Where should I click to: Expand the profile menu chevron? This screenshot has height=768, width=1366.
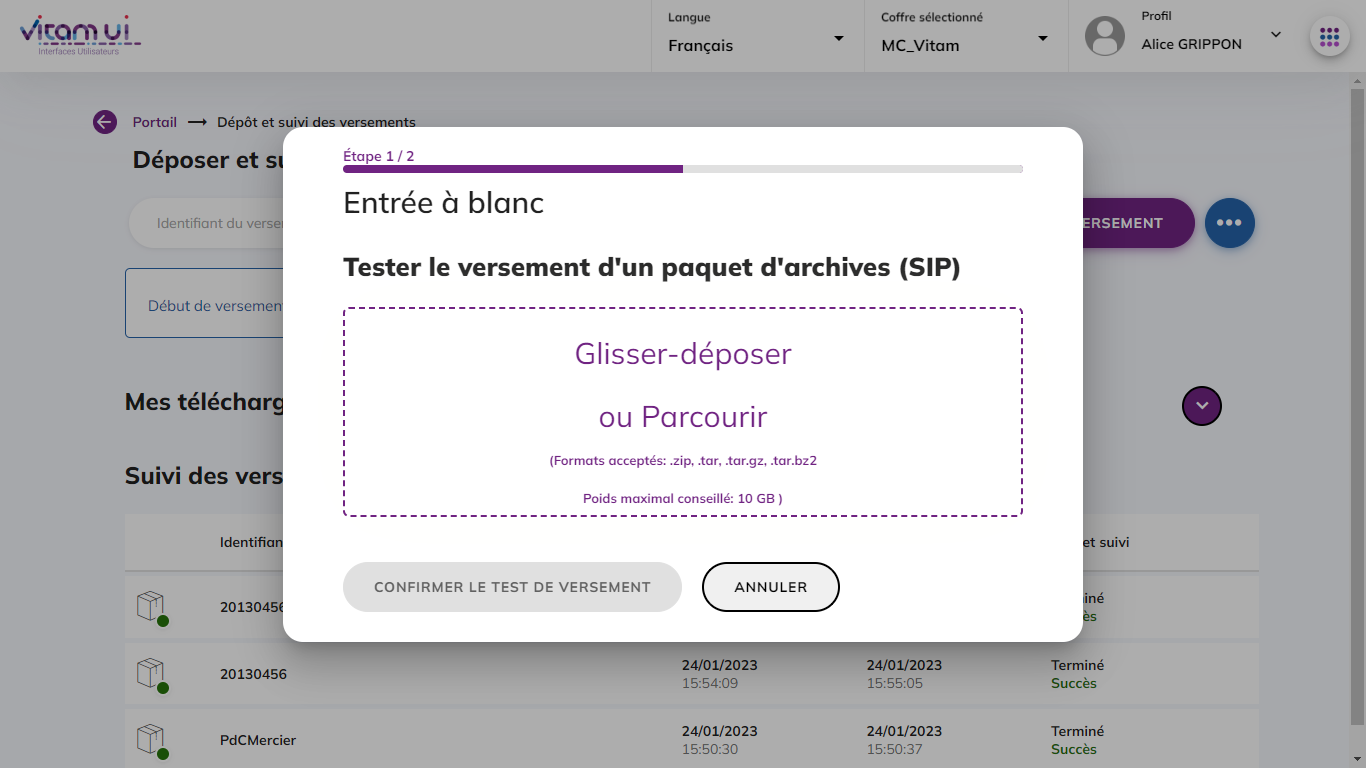click(1275, 35)
